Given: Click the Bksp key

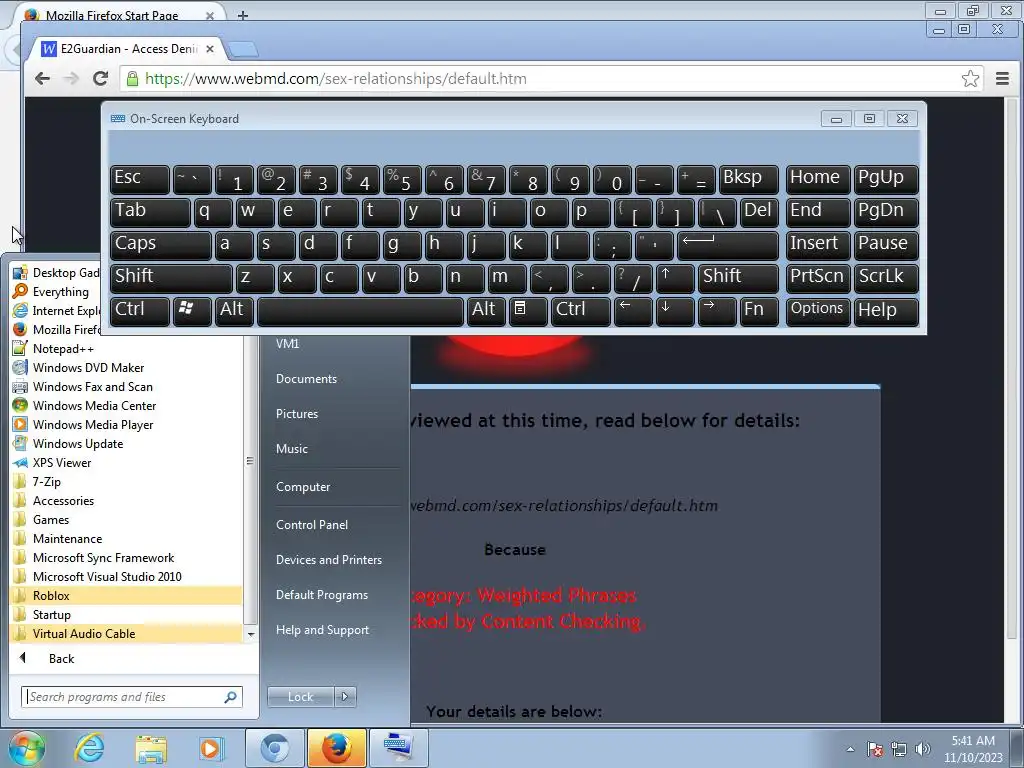Looking at the screenshot, I should pos(748,179).
